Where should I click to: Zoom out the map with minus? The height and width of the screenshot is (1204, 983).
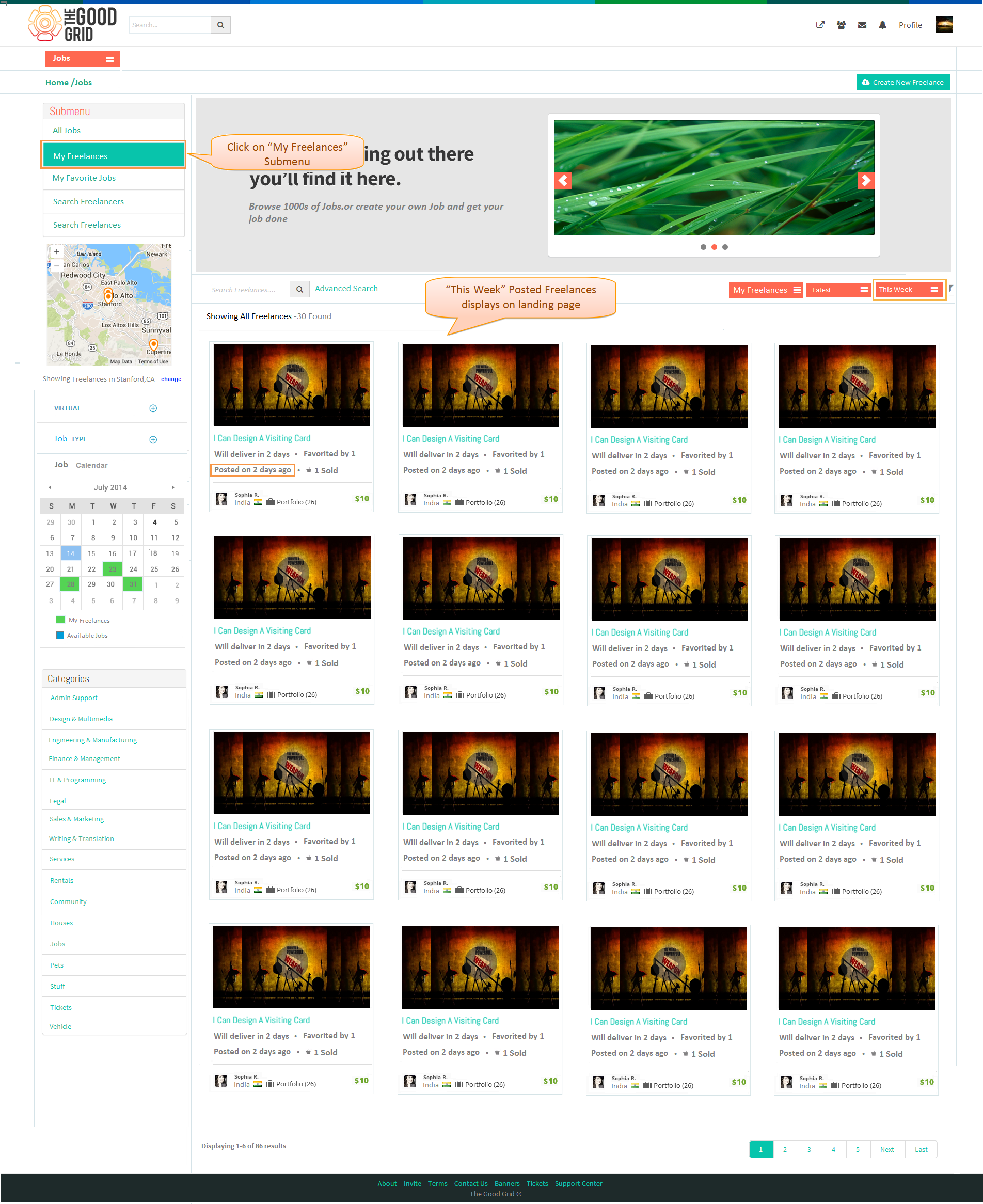[57, 265]
